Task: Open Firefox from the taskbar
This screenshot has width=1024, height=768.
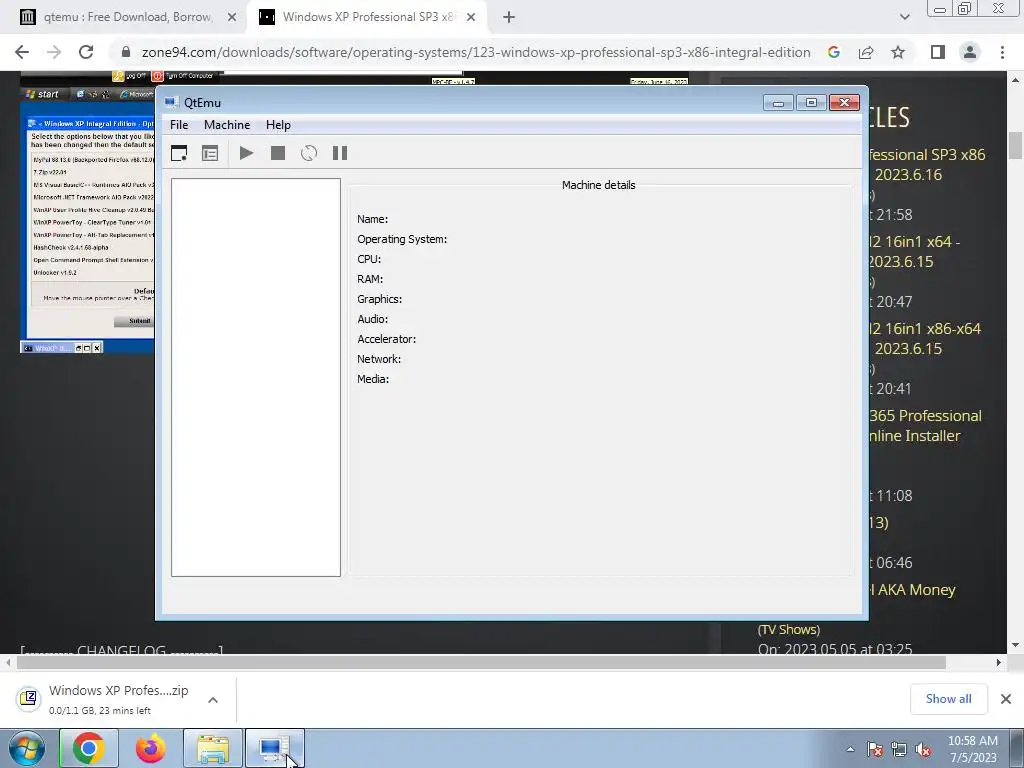Action: (x=151, y=748)
